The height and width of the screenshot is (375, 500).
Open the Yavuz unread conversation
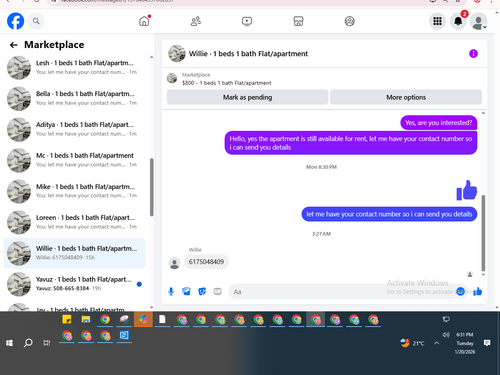coord(75,284)
